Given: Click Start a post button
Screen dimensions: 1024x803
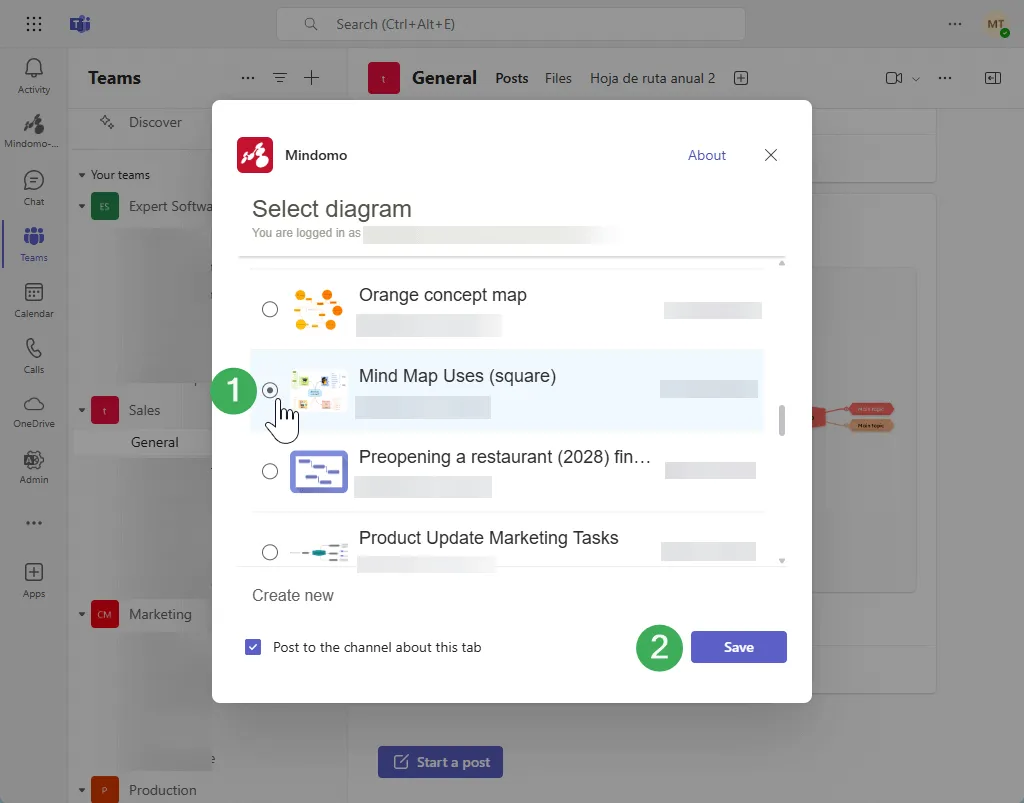Looking at the screenshot, I should point(440,762).
